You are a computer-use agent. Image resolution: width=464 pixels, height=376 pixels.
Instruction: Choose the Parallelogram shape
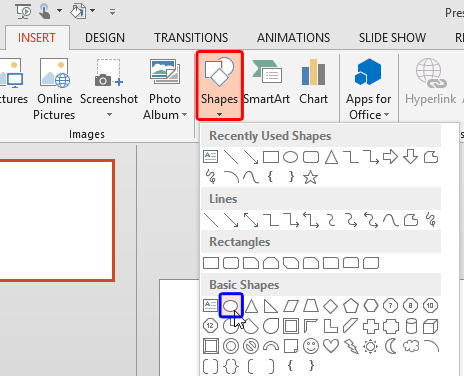pos(291,306)
